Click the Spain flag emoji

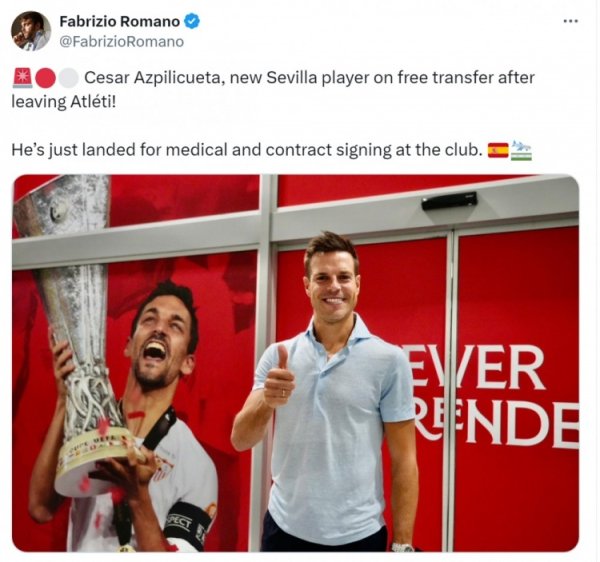[498, 150]
